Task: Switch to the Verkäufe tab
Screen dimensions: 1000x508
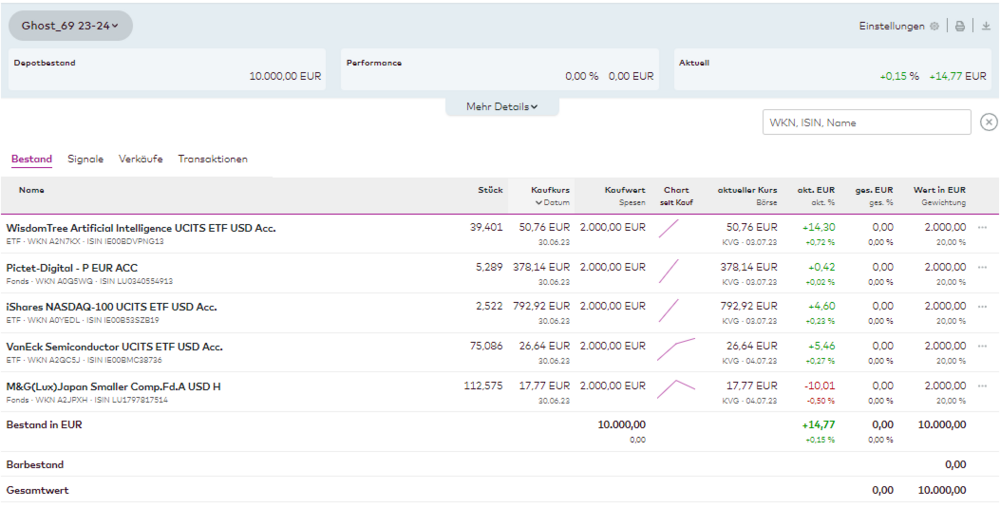Action: click(x=140, y=159)
